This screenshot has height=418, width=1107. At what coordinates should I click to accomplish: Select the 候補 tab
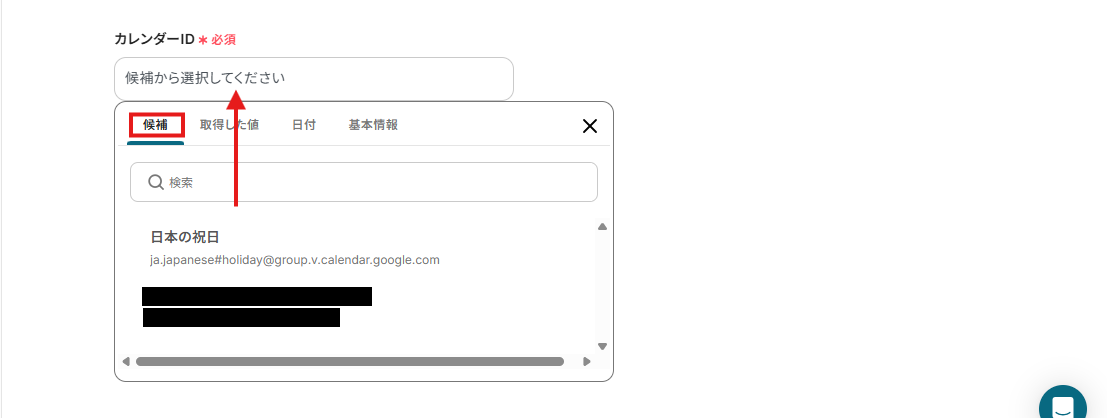point(155,126)
